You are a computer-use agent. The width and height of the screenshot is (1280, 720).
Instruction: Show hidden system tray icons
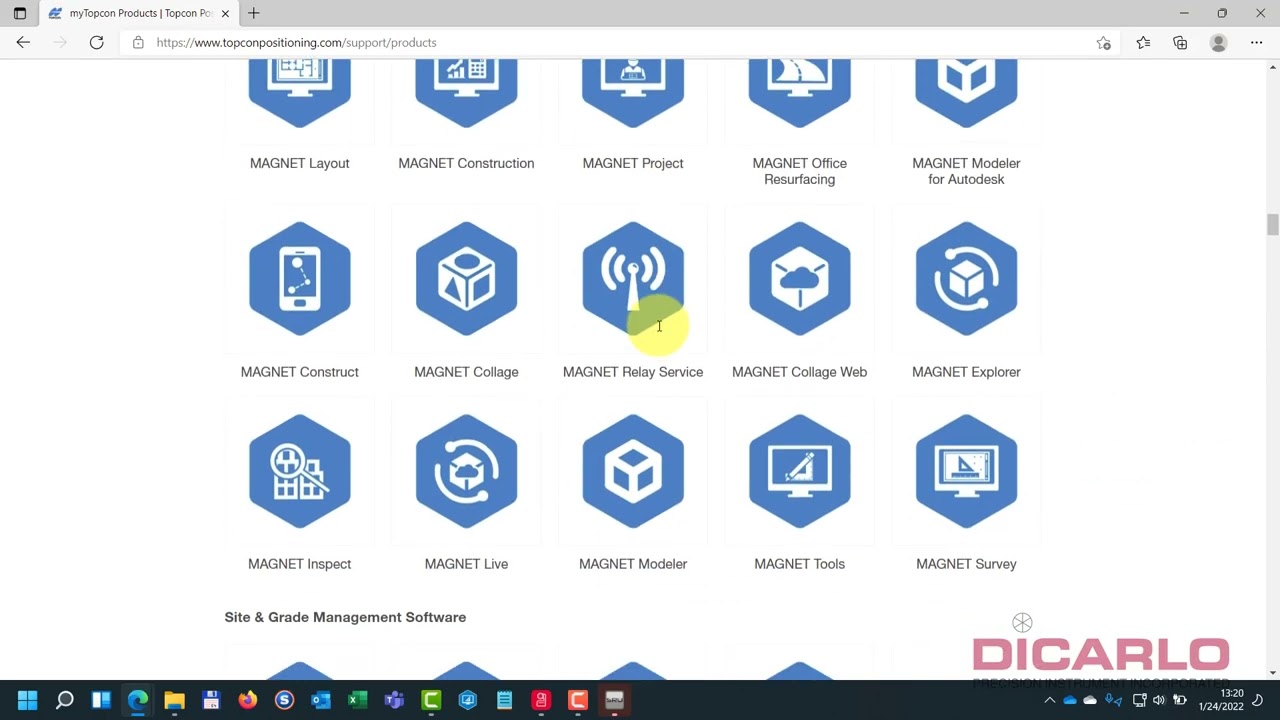tap(1049, 700)
